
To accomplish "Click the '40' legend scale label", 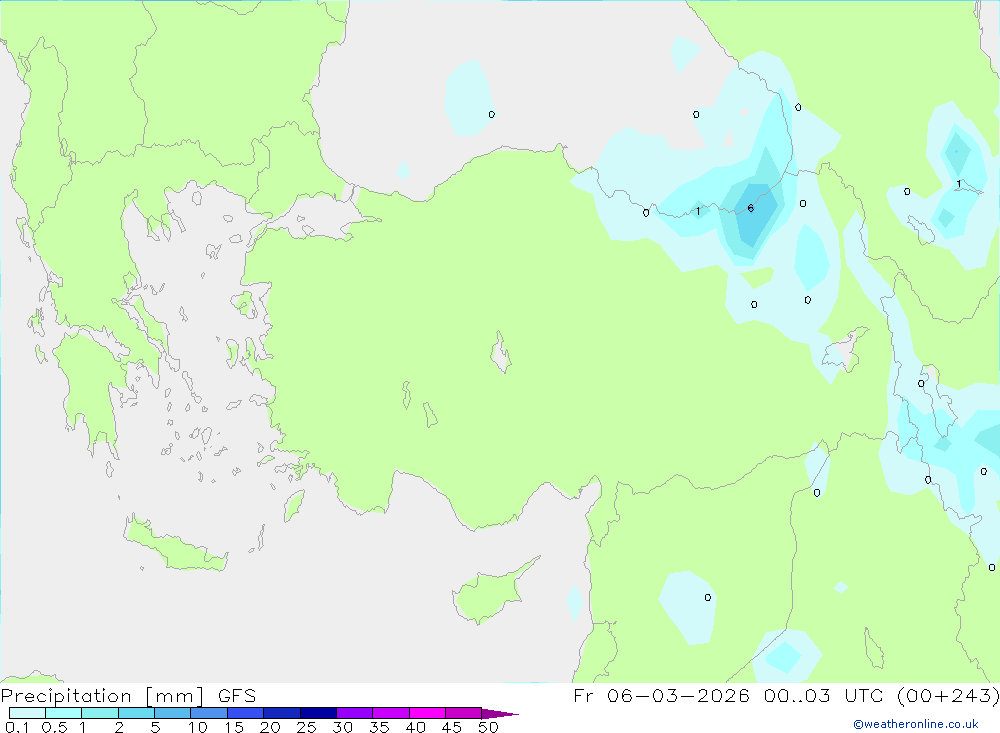I will tap(415, 727).
